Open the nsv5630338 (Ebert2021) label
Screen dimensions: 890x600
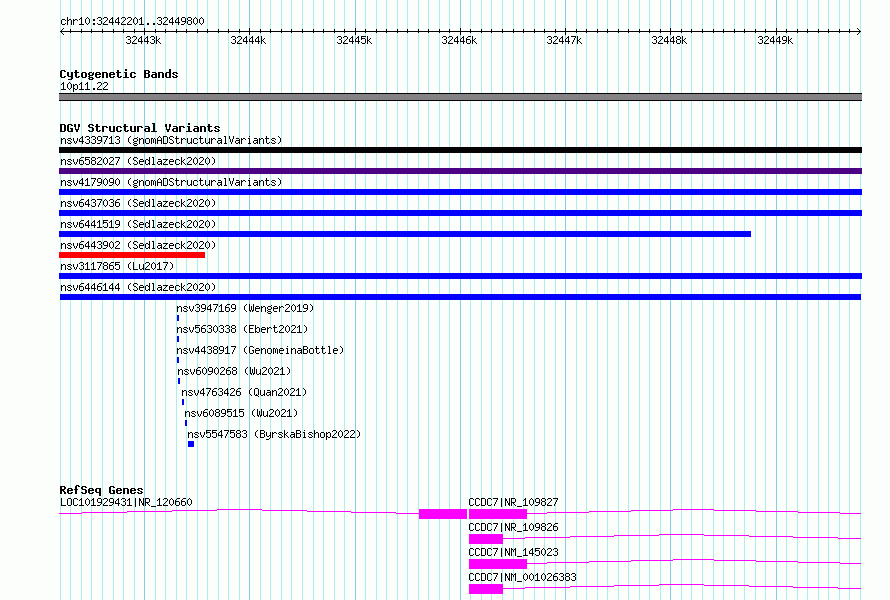pyautogui.click(x=242, y=329)
